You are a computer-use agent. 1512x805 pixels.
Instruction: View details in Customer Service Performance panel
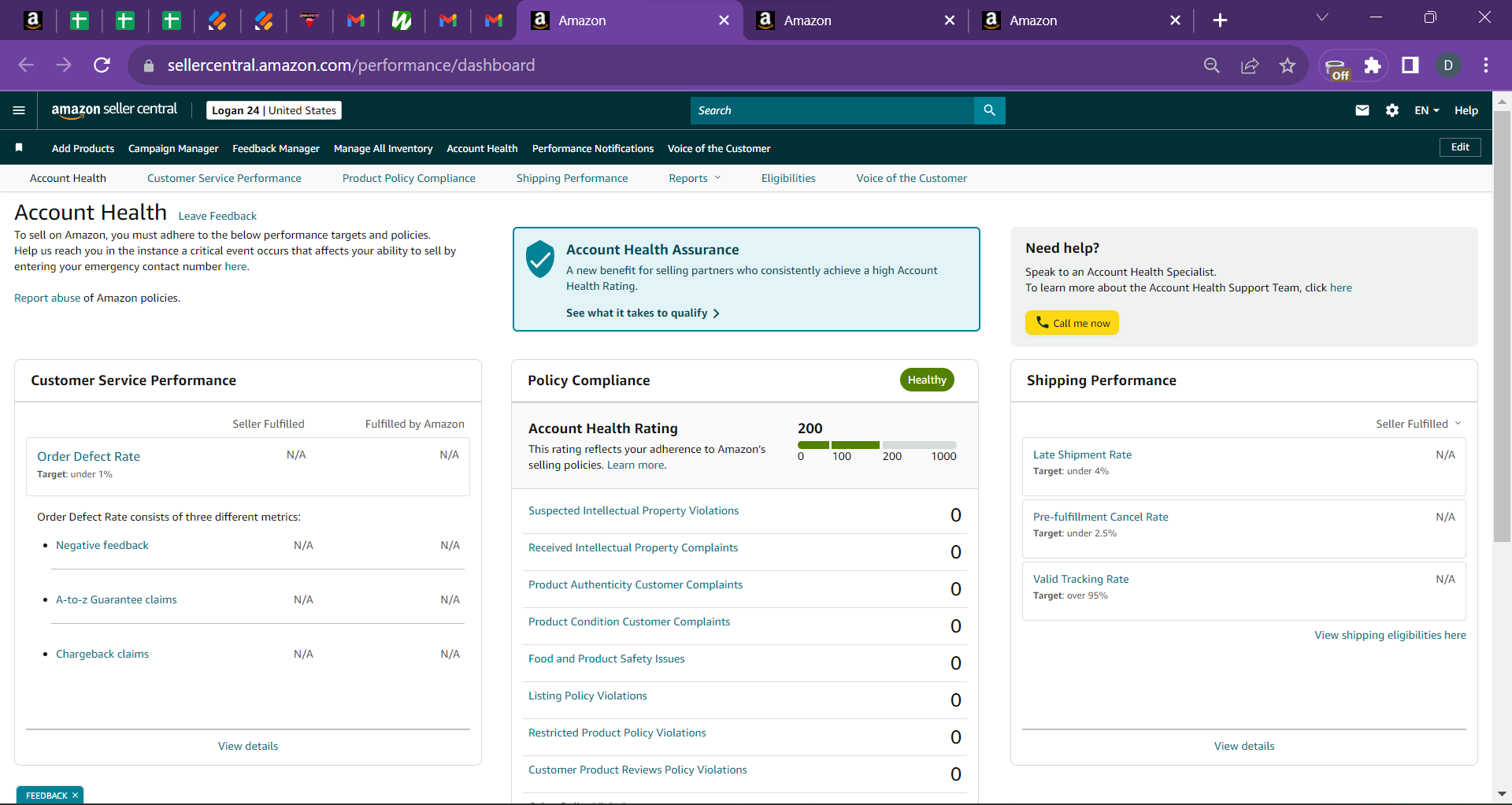pyautogui.click(x=248, y=746)
